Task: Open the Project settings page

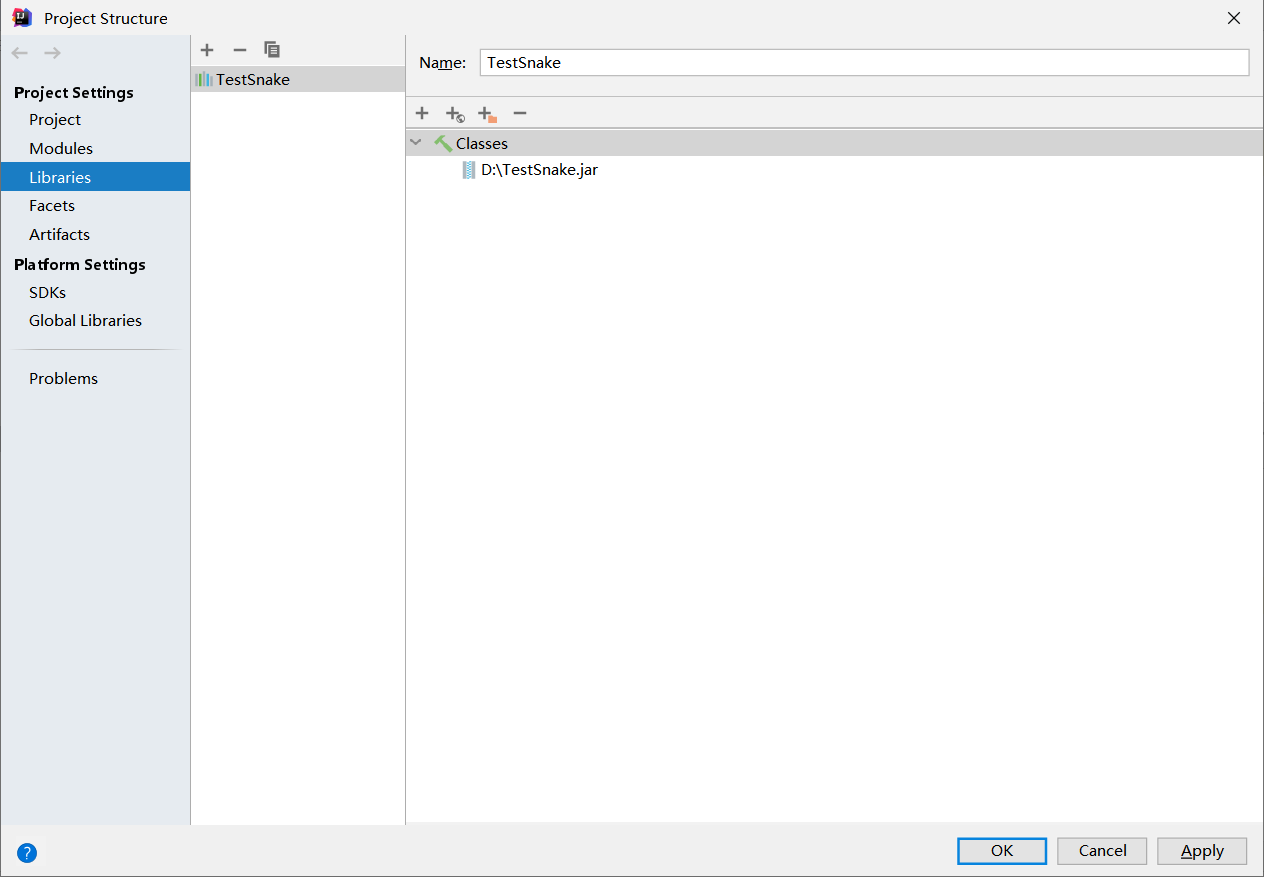Action: 55,119
